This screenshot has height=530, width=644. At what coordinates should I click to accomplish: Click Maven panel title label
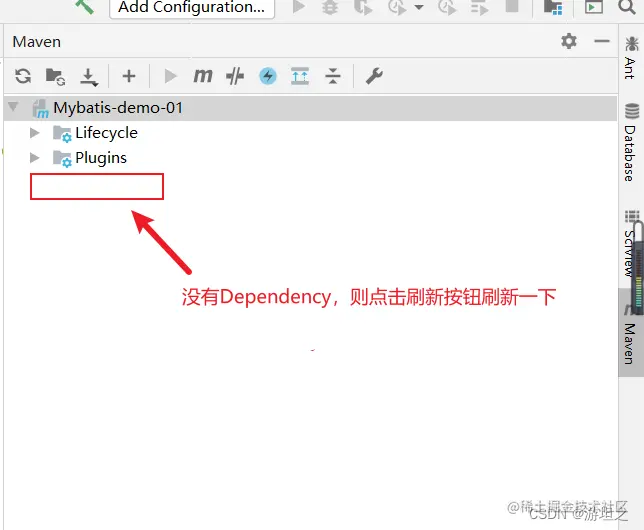(37, 42)
